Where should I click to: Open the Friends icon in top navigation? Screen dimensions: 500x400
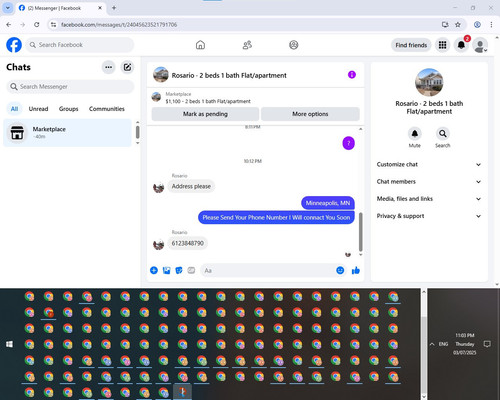(247, 45)
